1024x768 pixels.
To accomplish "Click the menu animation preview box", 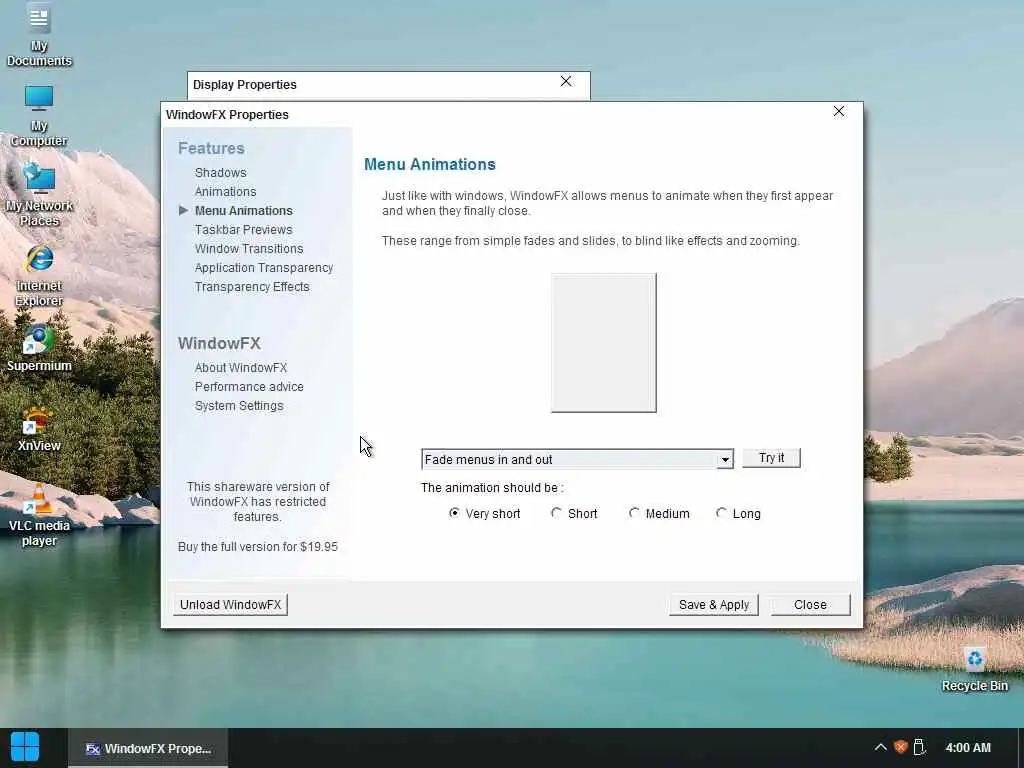I will point(603,343).
